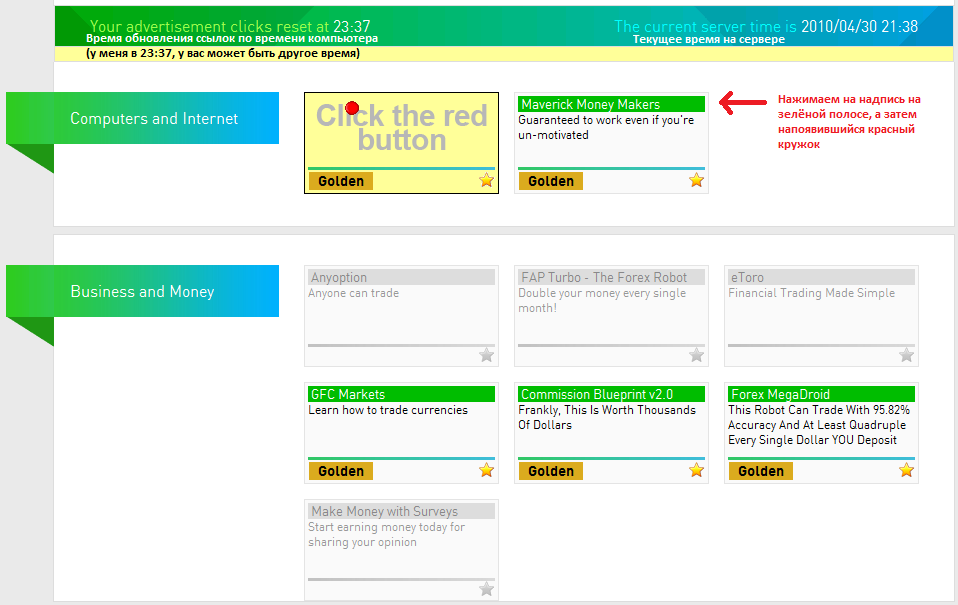This screenshot has width=958, height=605.
Task: Select the Business and Money category banner
Action: (x=142, y=292)
